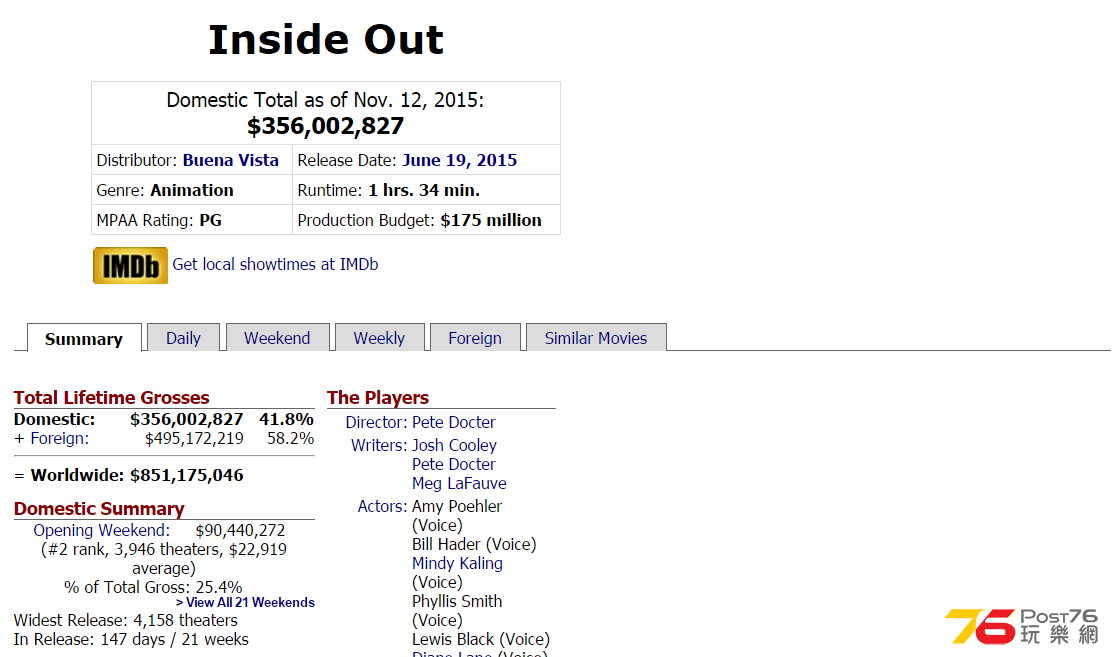Open distributor Buena Vista link
This screenshot has height=657, width=1115.
pyautogui.click(x=230, y=160)
